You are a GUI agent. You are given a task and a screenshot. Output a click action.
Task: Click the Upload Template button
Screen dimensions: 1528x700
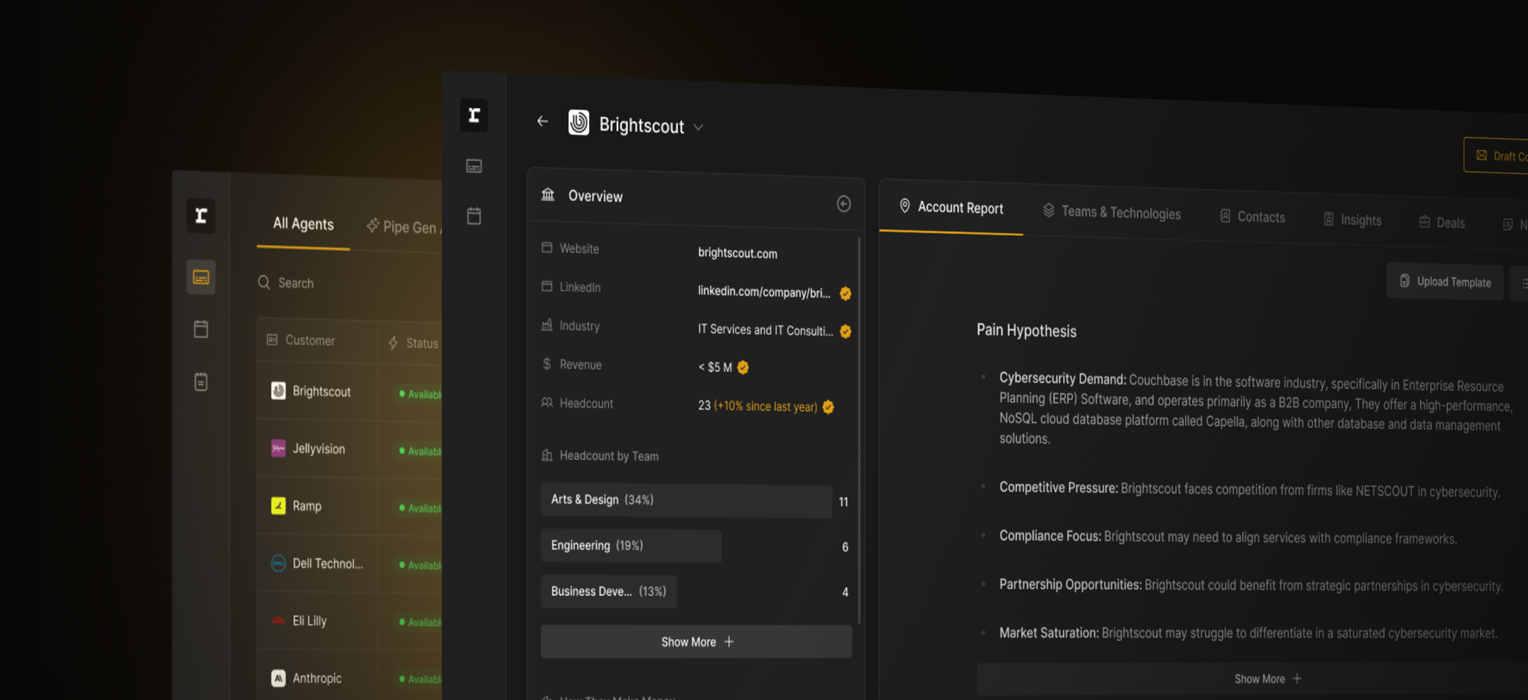pyautogui.click(x=1445, y=282)
